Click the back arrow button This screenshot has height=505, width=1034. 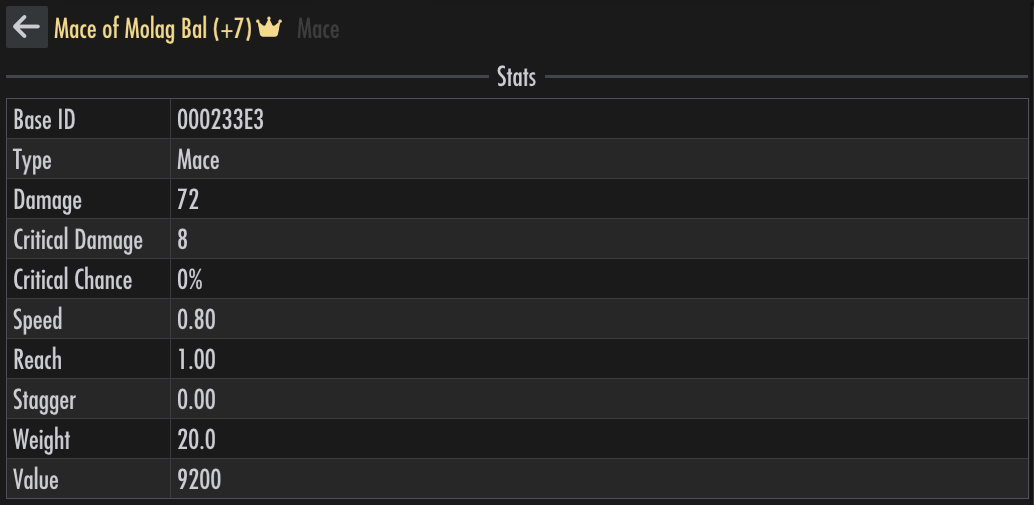click(27, 27)
